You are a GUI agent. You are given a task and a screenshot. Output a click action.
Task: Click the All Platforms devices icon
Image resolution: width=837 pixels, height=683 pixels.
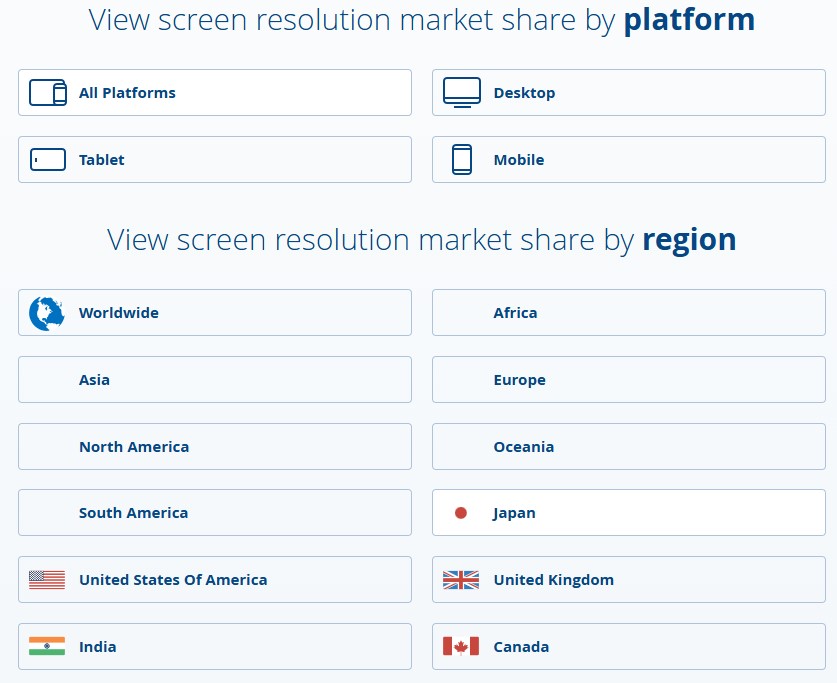(x=48, y=93)
